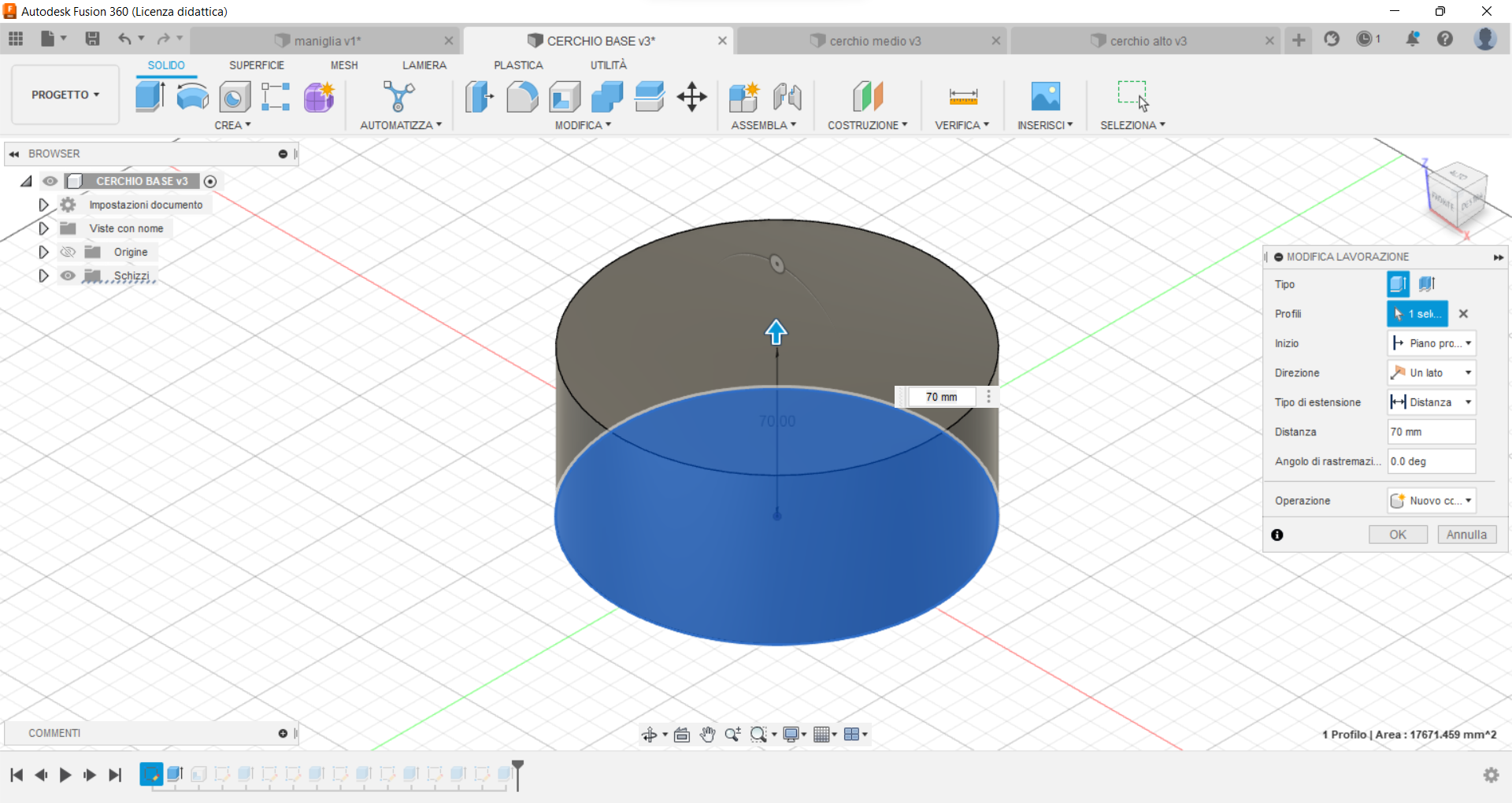Click the New Component assemble icon
Image resolution: width=1512 pixels, height=803 pixels.
click(743, 97)
